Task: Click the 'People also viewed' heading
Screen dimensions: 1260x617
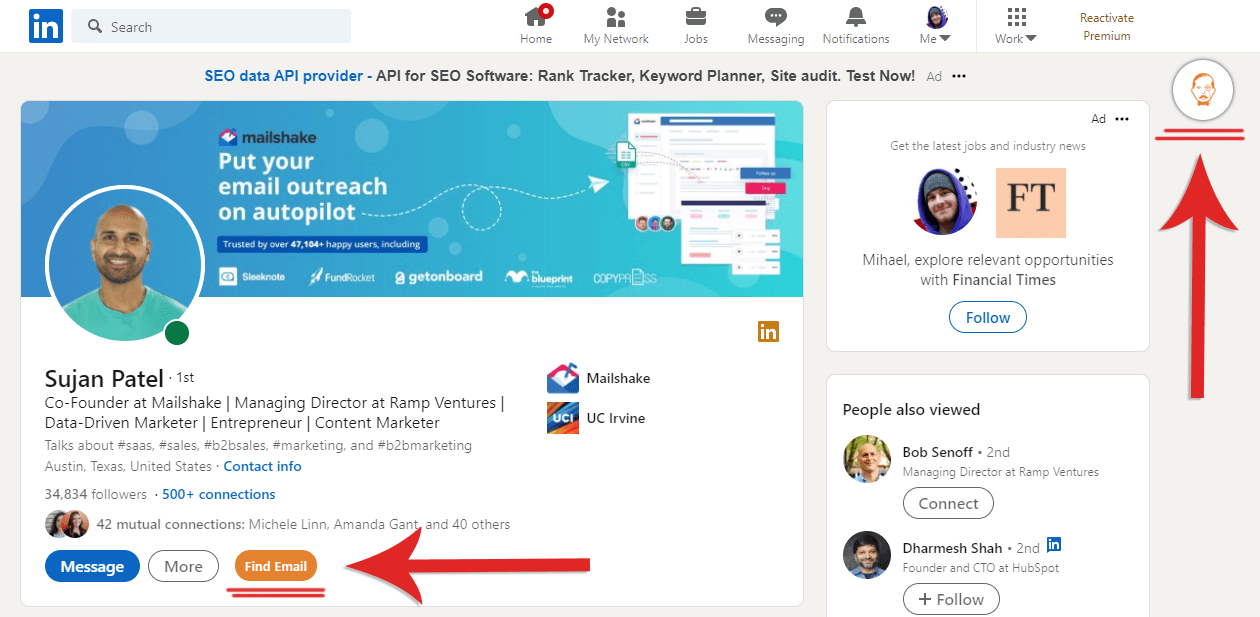Action: pos(911,409)
